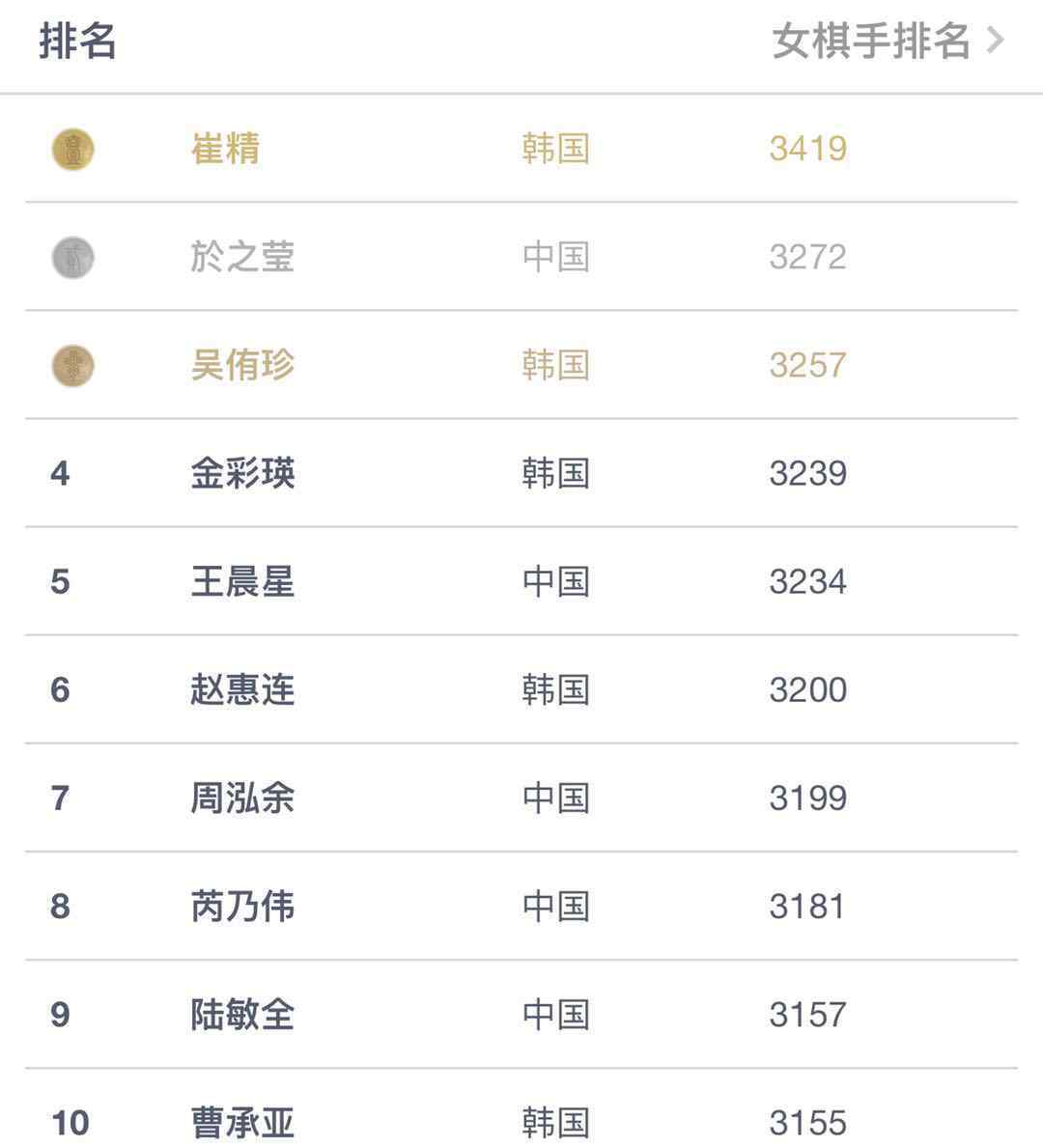Open tenth-ranked player 曹承亚
Screen dimensions: 1043x1148
pos(242,1122)
